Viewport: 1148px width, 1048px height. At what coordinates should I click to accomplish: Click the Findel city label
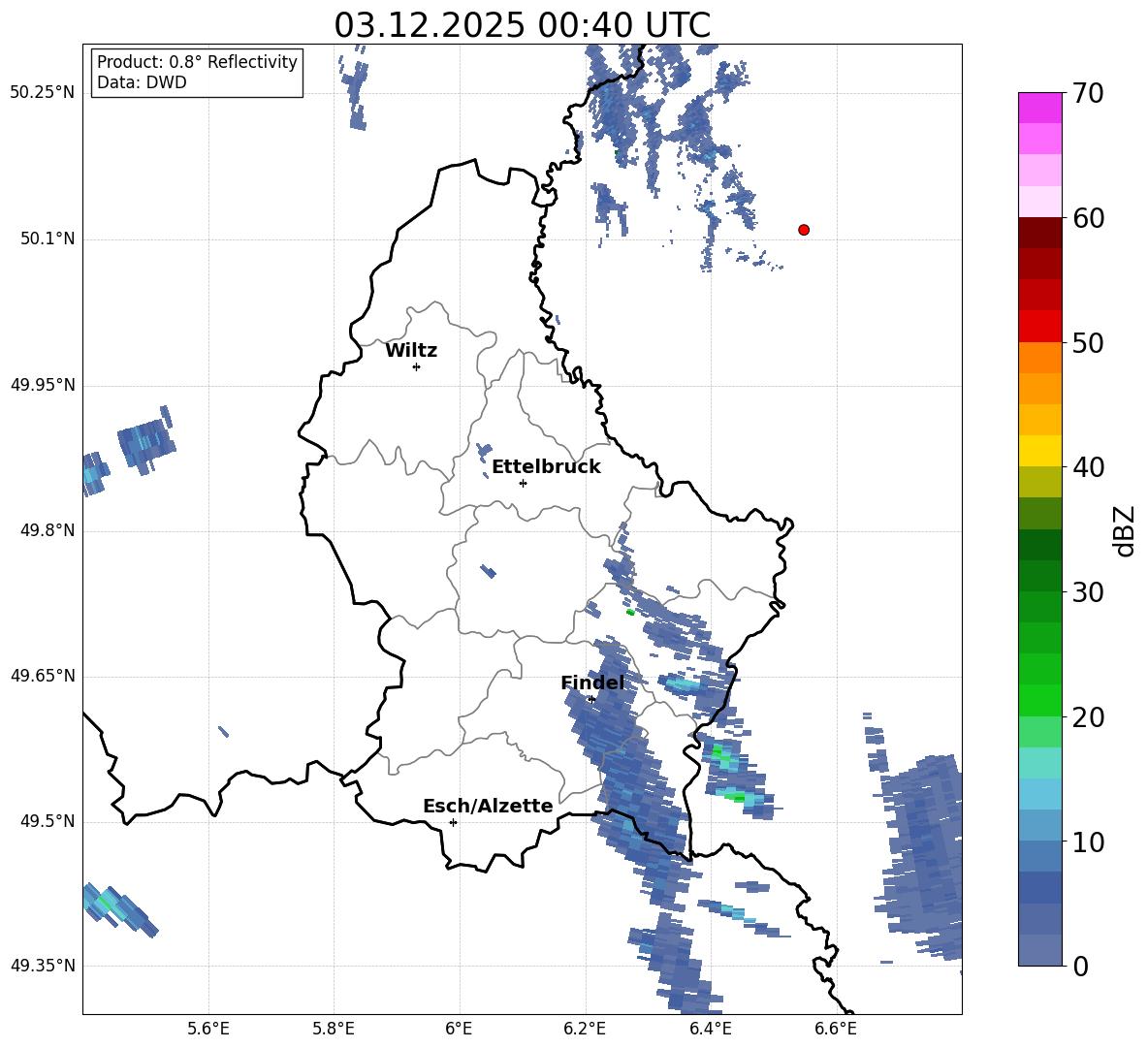(x=592, y=683)
